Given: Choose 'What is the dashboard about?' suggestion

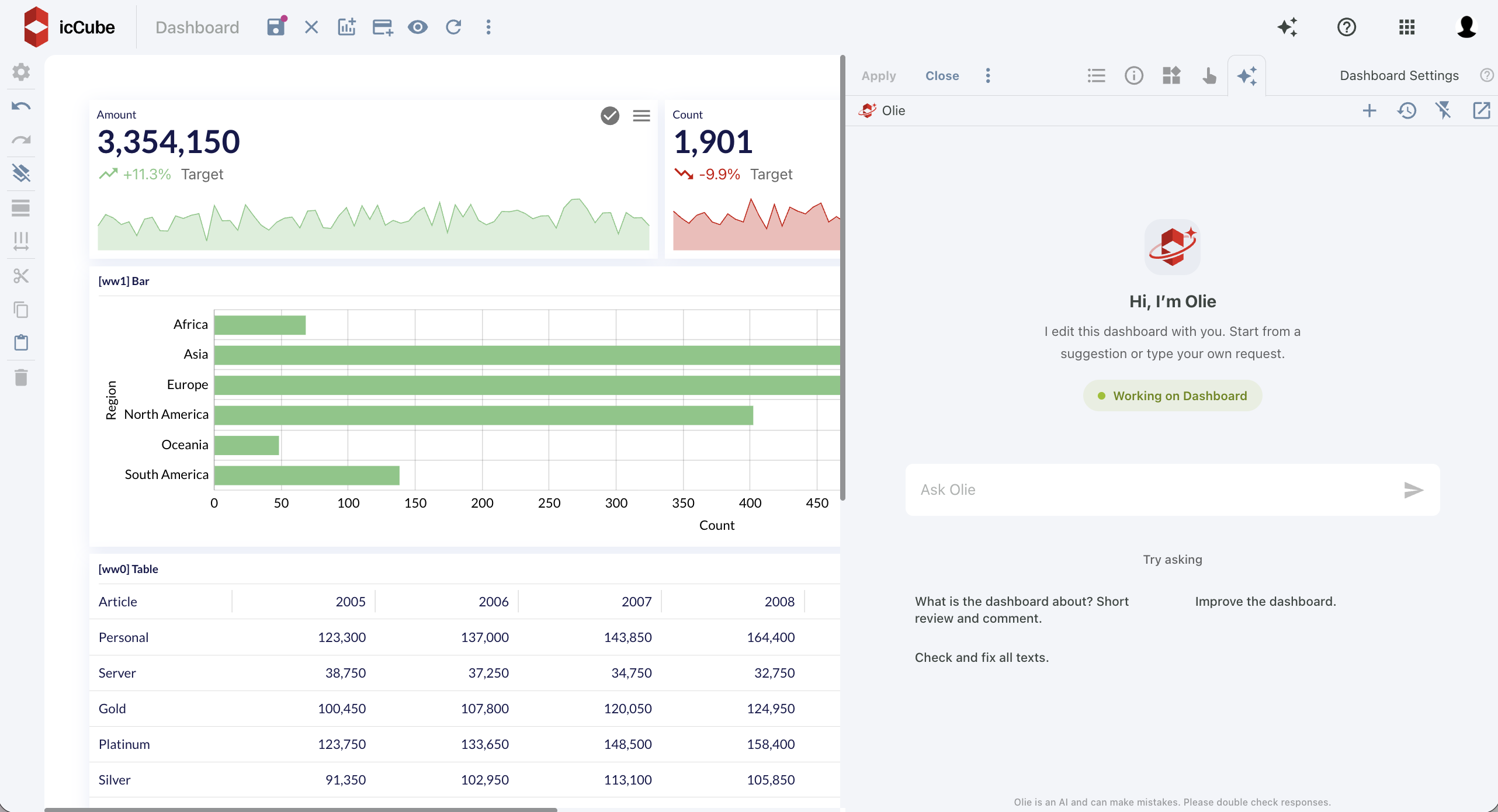Looking at the screenshot, I should [x=1022, y=609].
